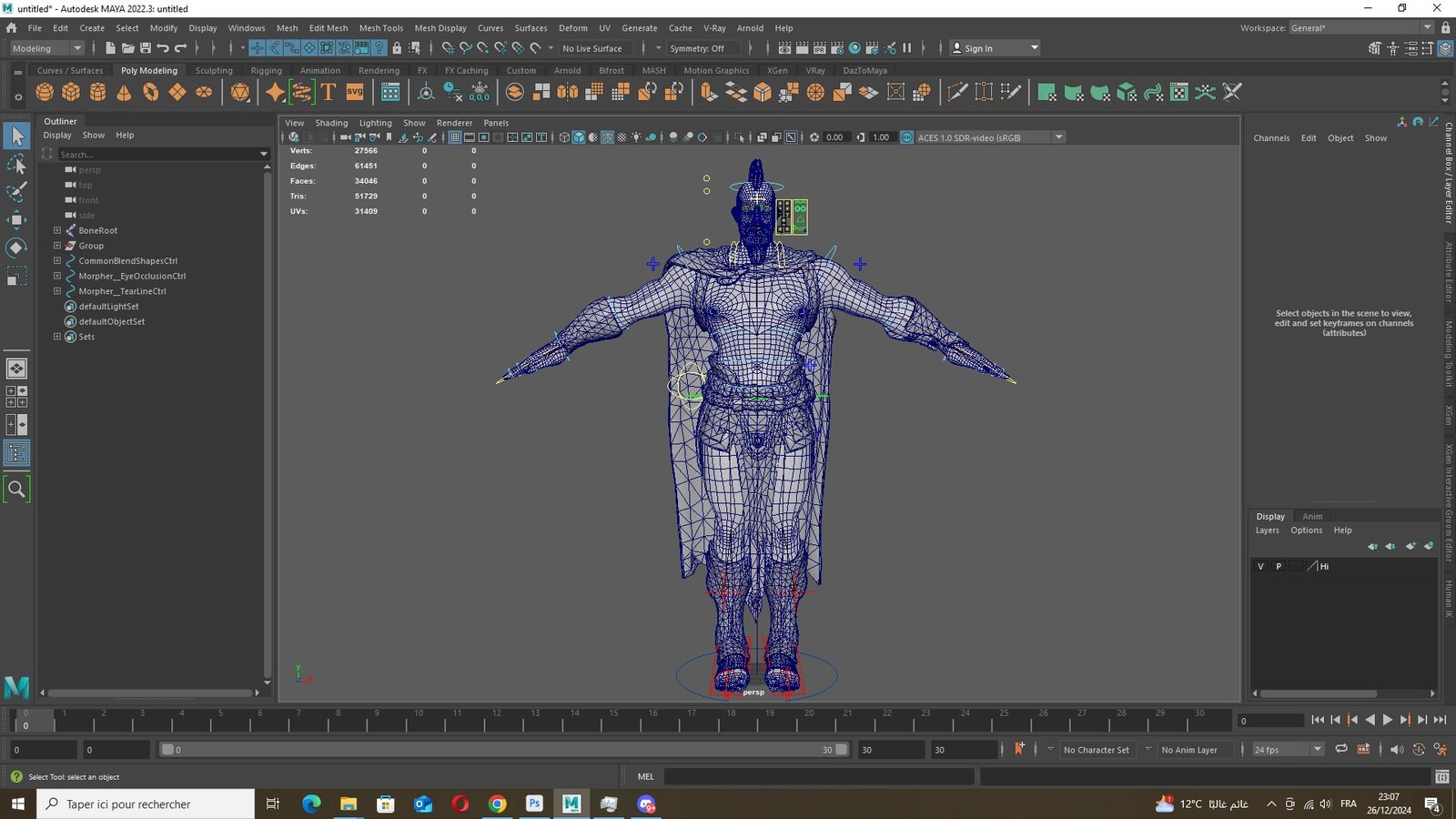1456x819 pixels.
Task: Open a scene with the folder icon
Action: 127,48
